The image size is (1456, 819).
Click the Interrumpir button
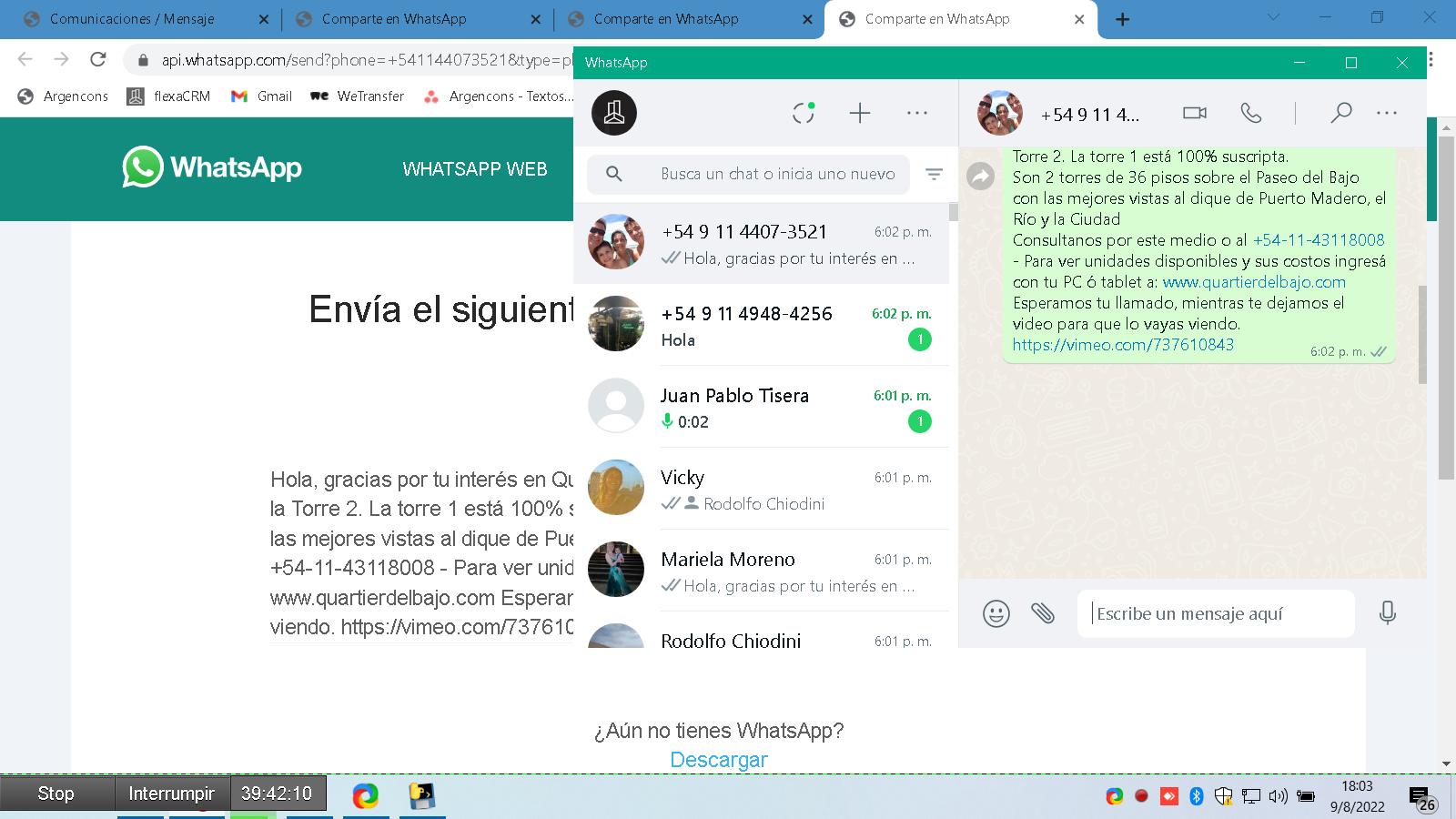(x=171, y=794)
